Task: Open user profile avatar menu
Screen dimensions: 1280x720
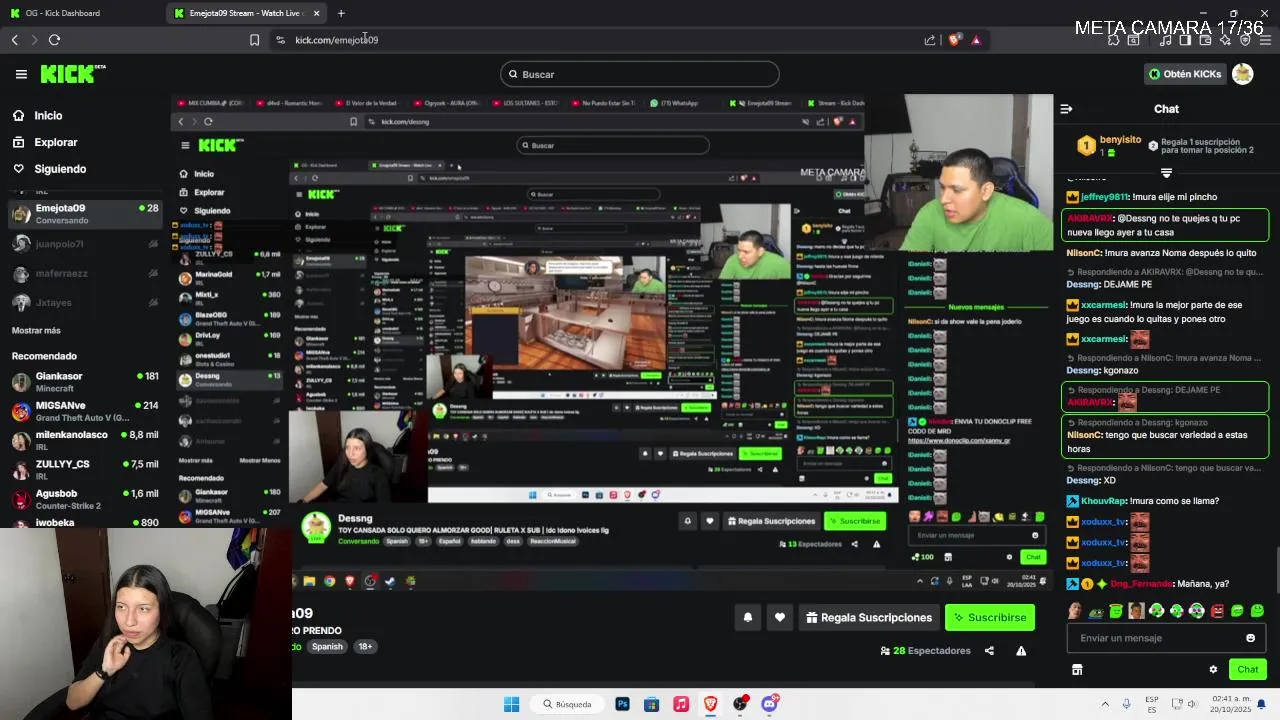Action: pyautogui.click(x=1243, y=74)
